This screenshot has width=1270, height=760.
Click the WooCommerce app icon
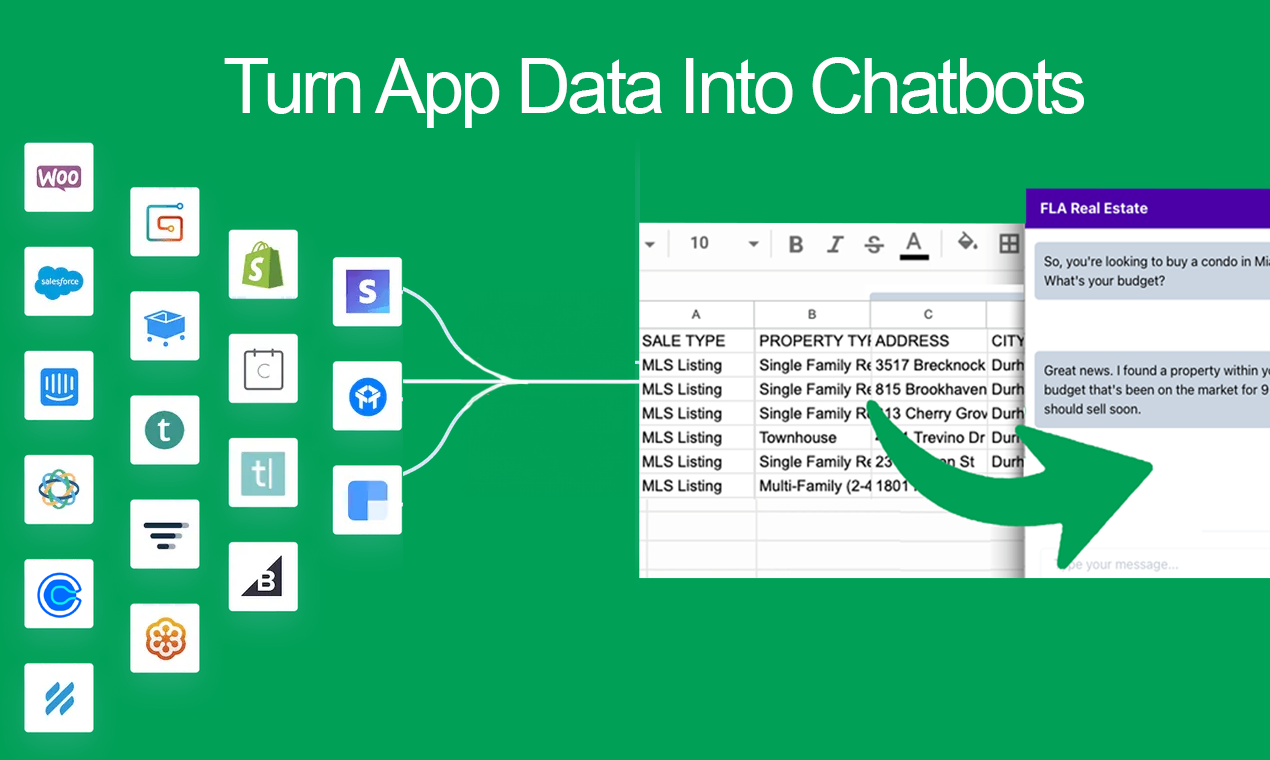59,177
